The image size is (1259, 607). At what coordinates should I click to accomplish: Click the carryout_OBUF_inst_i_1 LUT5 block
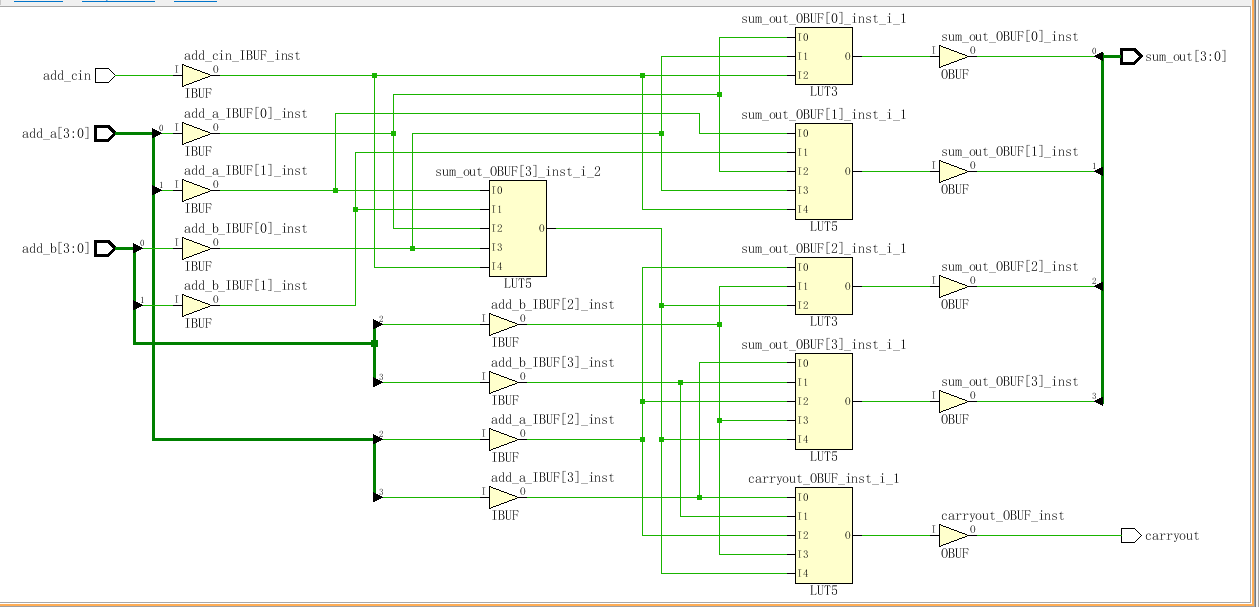(x=823, y=535)
